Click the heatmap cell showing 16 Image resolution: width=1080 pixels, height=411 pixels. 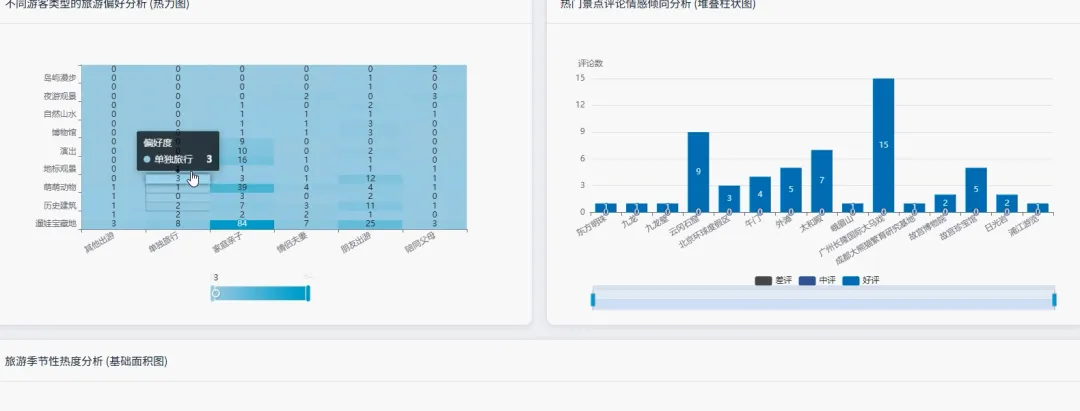(x=242, y=160)
